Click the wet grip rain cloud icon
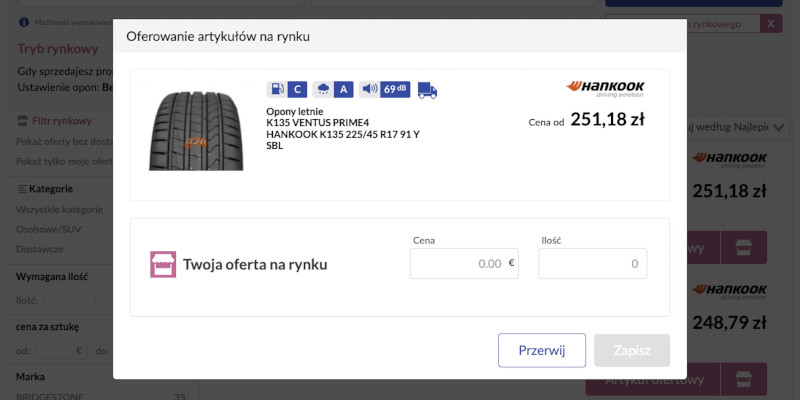The height and width of the screenshot is (400, 800). pos(322,89)
